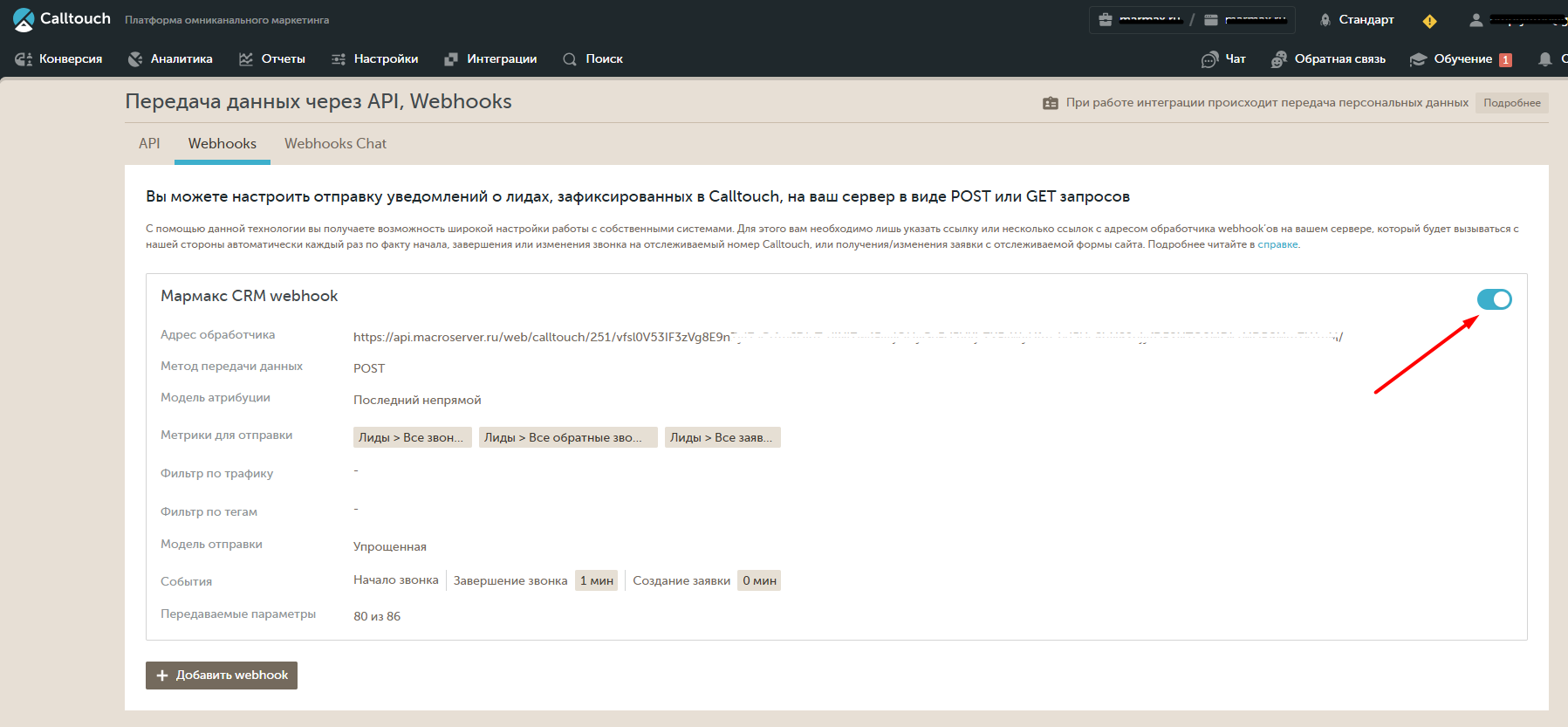The height and width of the screenshot is (727, 1568).
Task: Click the Лиды > Все звон... metric tag
Action: pyautogui.click(x=412, y=437)
